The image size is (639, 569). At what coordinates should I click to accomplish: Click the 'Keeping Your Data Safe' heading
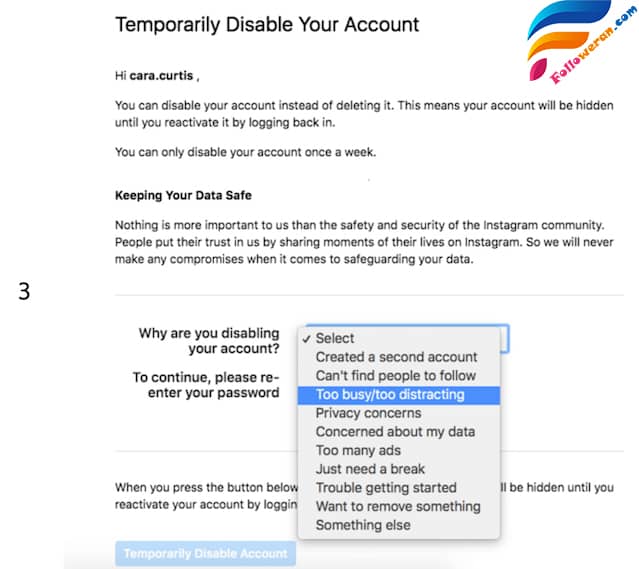point(182,196)
